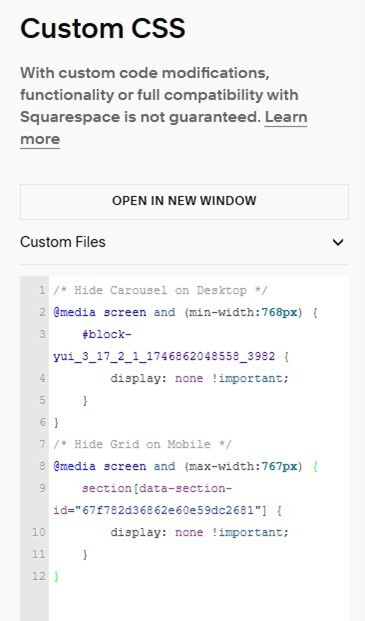Click the closing brace on line 6
365x621 pixels.
[x=56, y=423]
